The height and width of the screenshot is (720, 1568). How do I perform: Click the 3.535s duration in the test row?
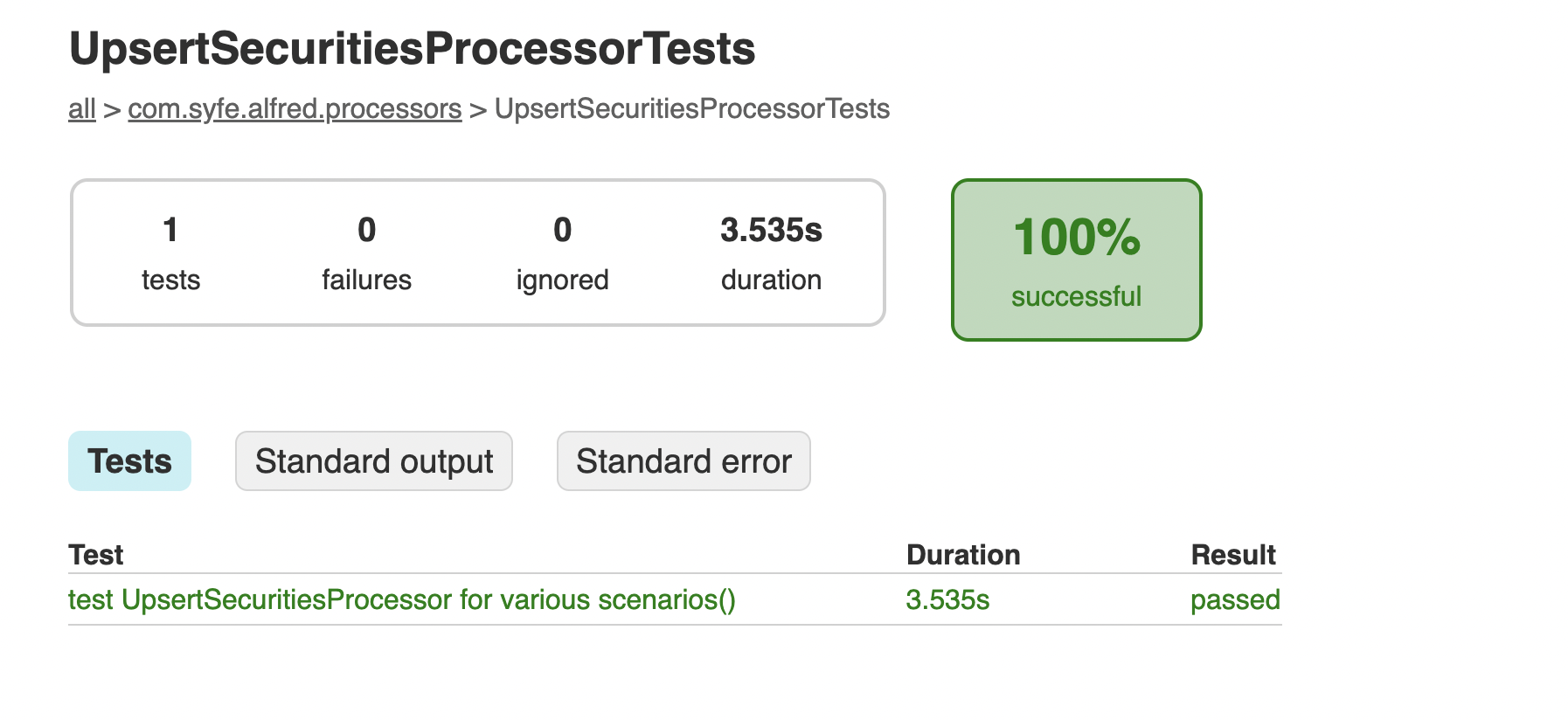[x=947, y=599]
